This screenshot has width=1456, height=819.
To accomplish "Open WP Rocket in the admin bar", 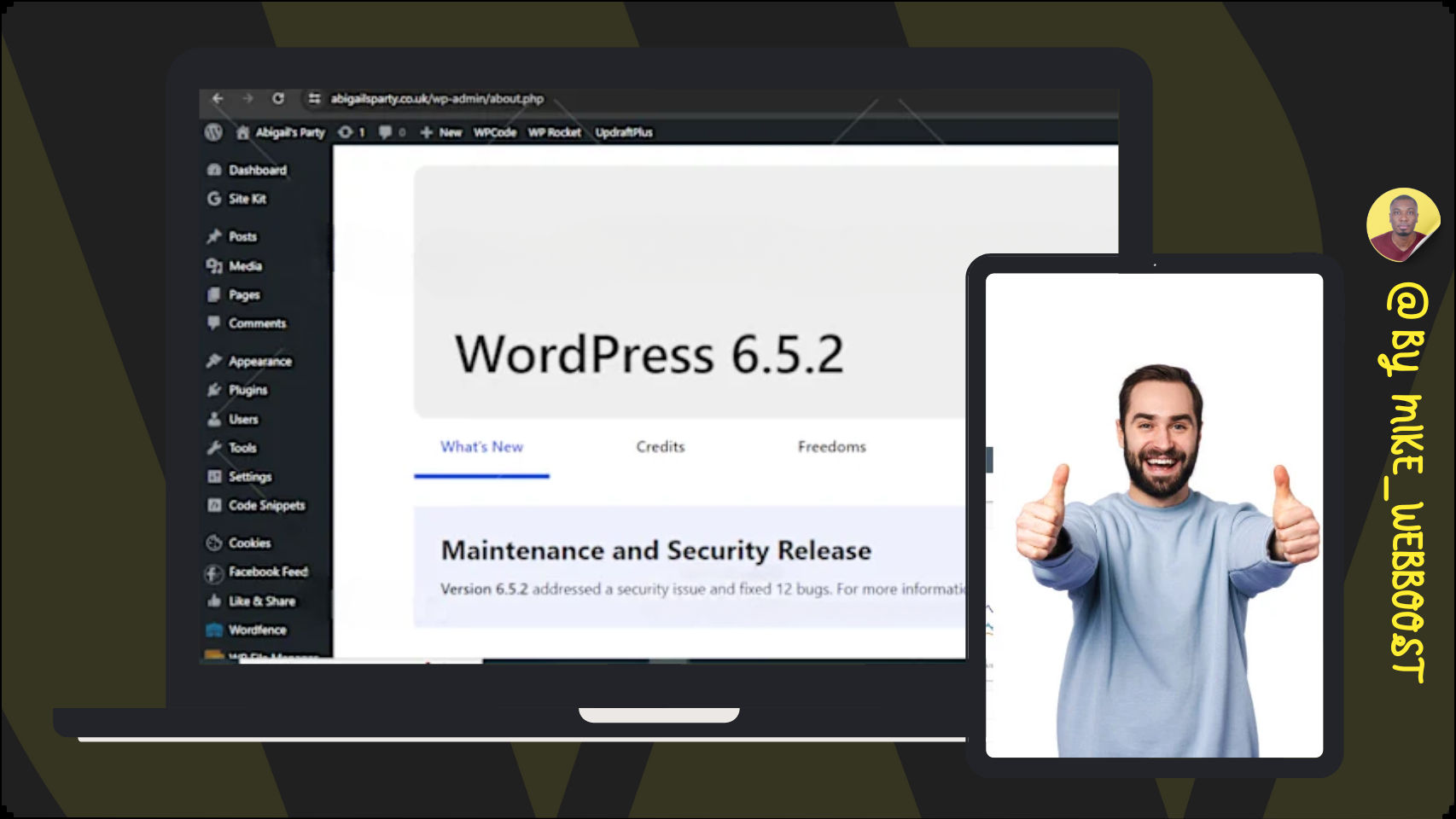I will pos(554,132).
